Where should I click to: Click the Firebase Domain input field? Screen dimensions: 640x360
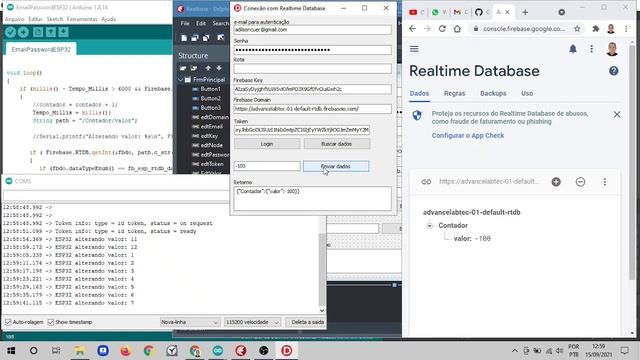click(313, 109)
